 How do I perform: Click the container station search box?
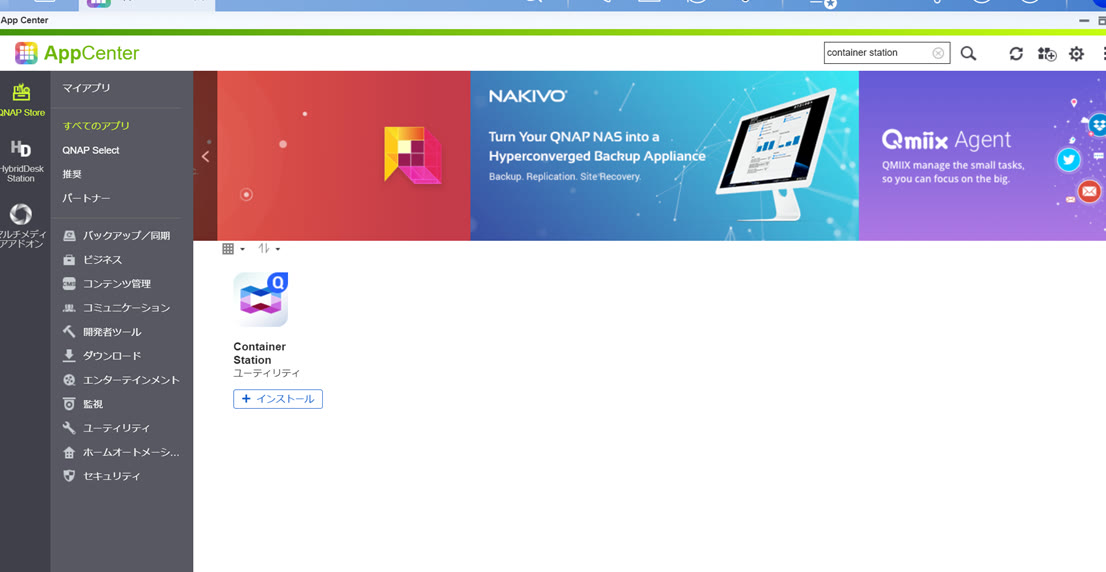tap(876, 53)
